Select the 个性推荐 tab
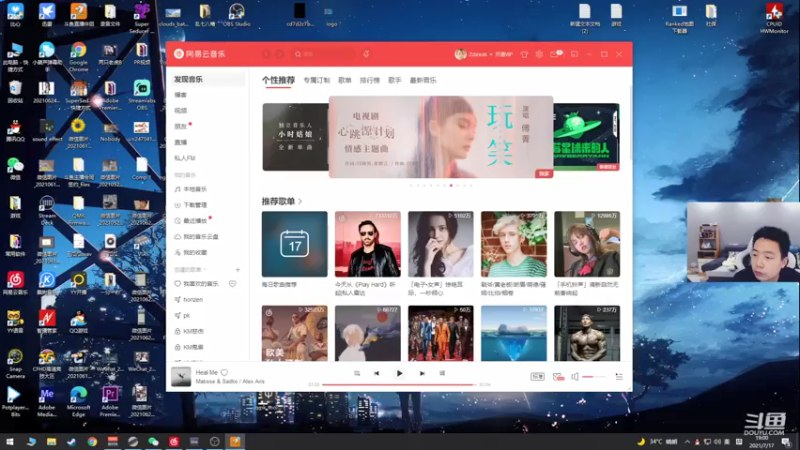Image resolution: width=800 pixels, height=450 pixels. [279, 80]
